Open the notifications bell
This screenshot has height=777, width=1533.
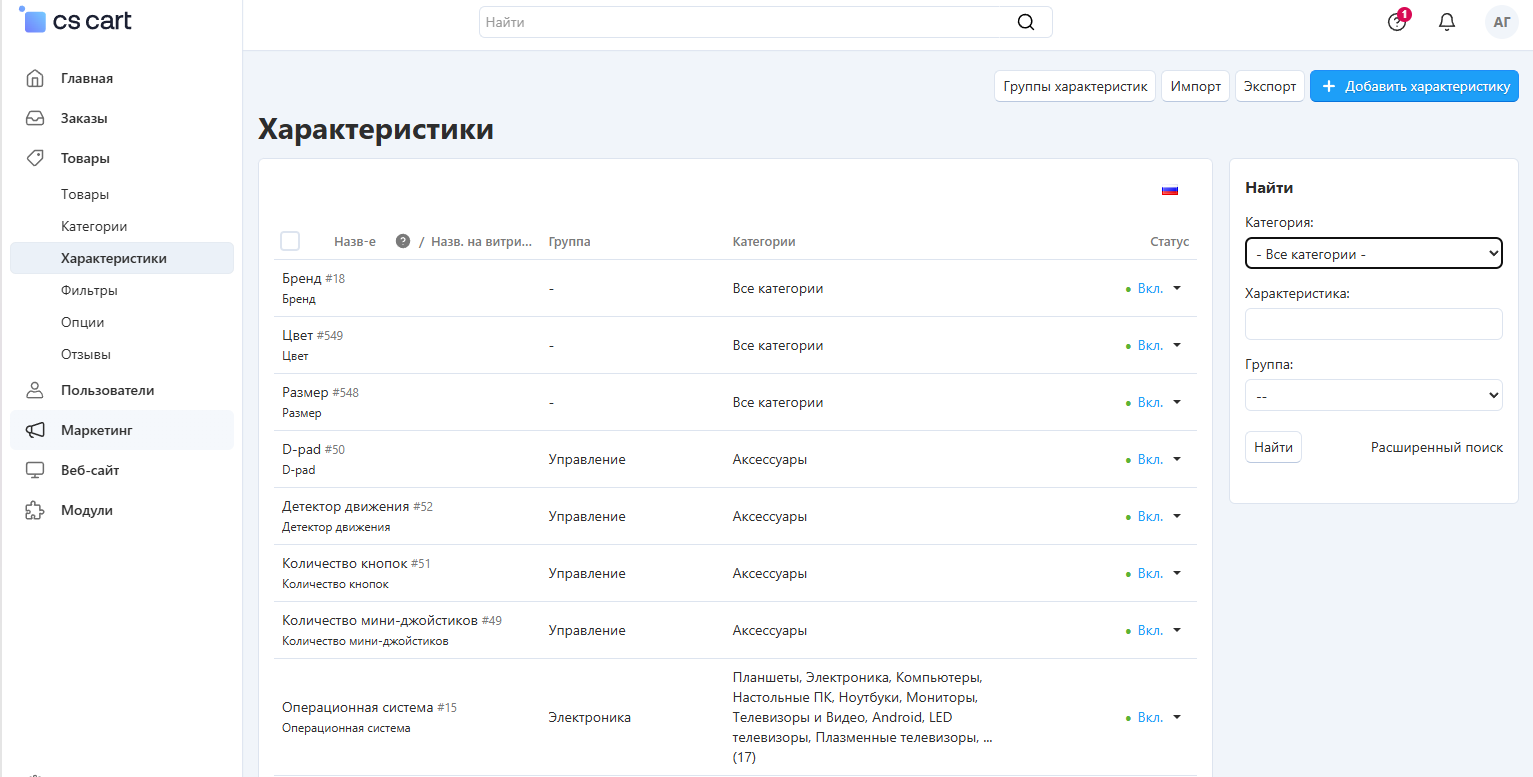pyautogui.click(x=1447, y=22)
